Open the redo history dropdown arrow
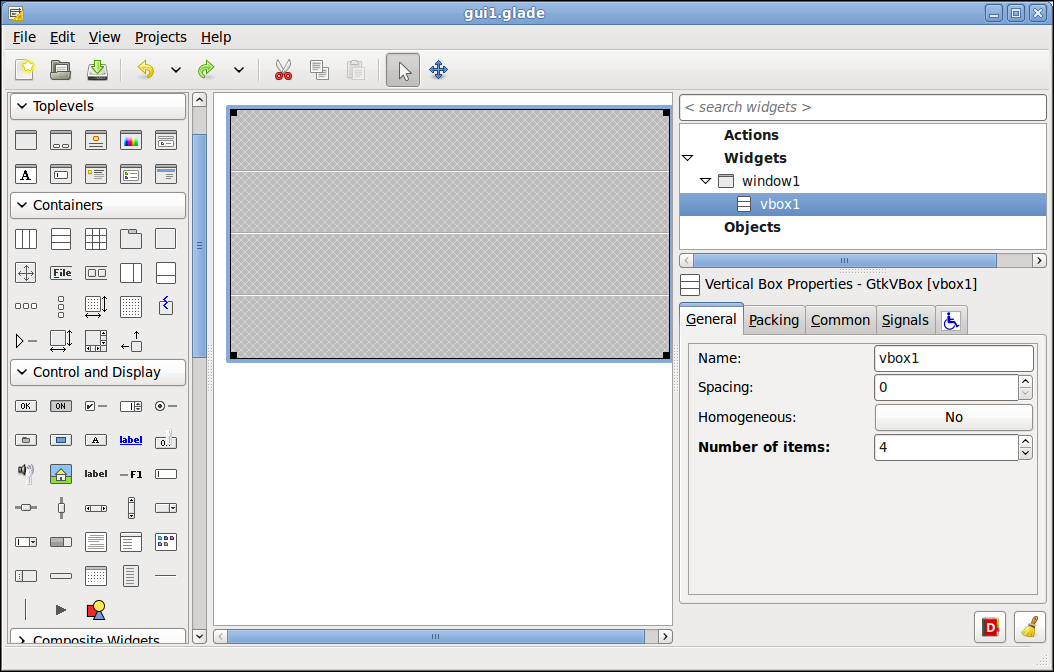 tap(239, 70)
